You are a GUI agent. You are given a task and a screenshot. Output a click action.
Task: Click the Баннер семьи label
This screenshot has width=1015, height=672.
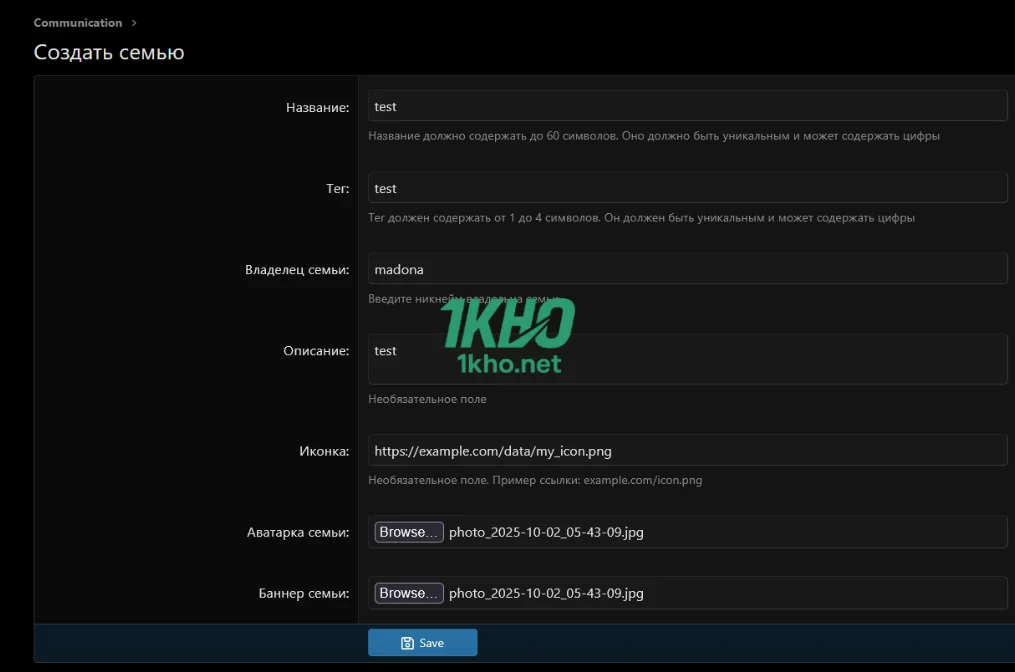point(304,594)
